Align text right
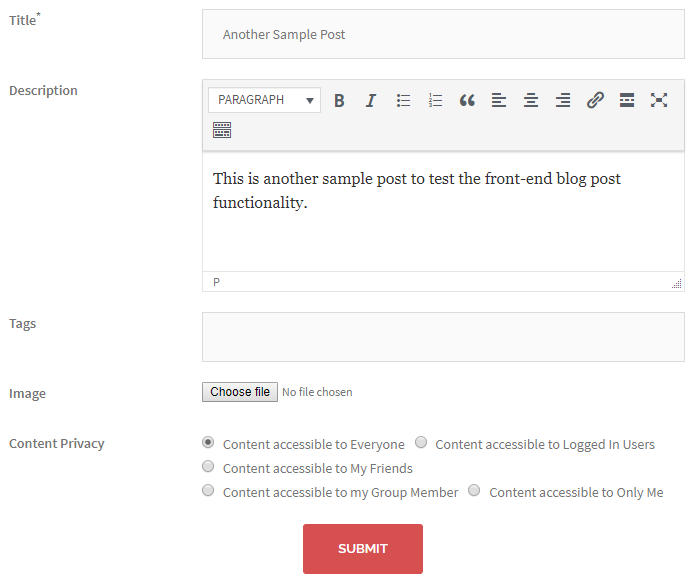Image resolution: width=694 pixels, height=584 pixels. (563, 100)
